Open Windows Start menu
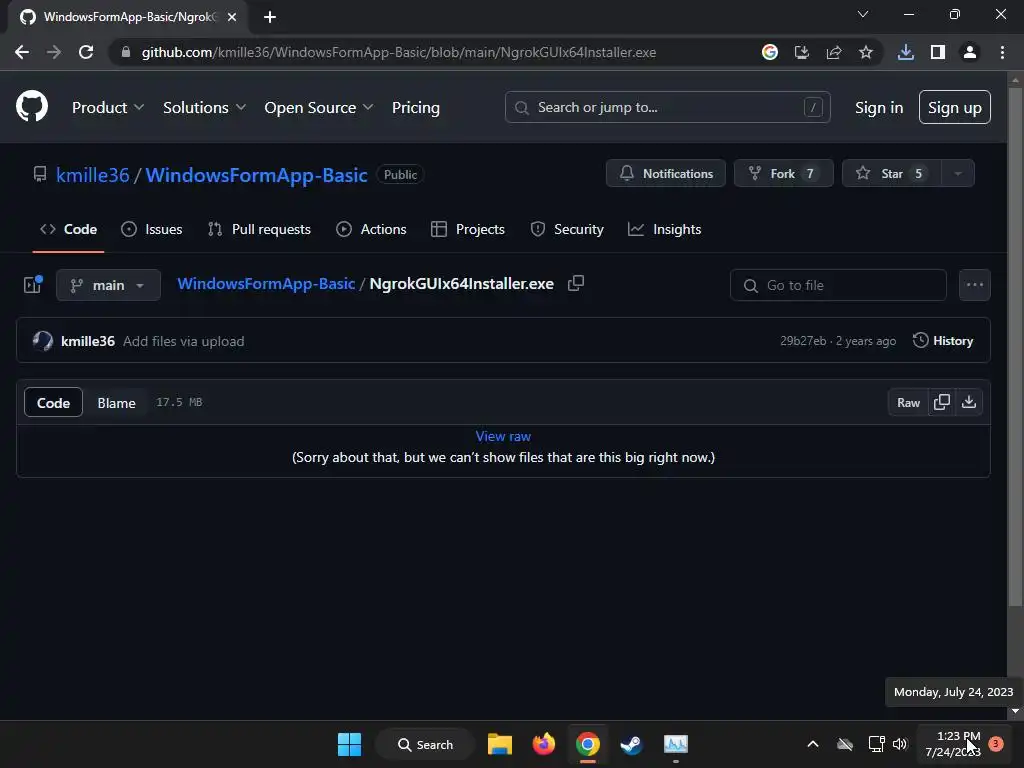Image resolution: width=1024 pixels, height=768 pixels. coord(349,744)
